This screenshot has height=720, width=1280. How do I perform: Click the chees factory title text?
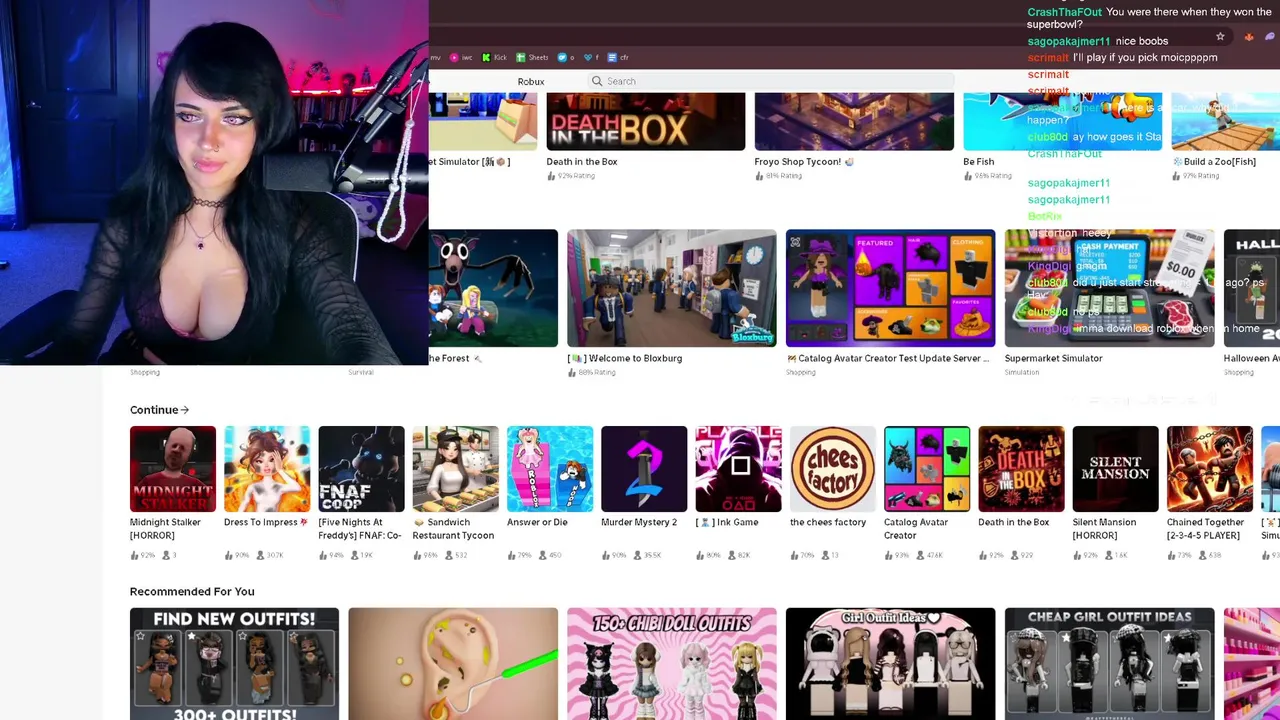click(x=828, y=522)
